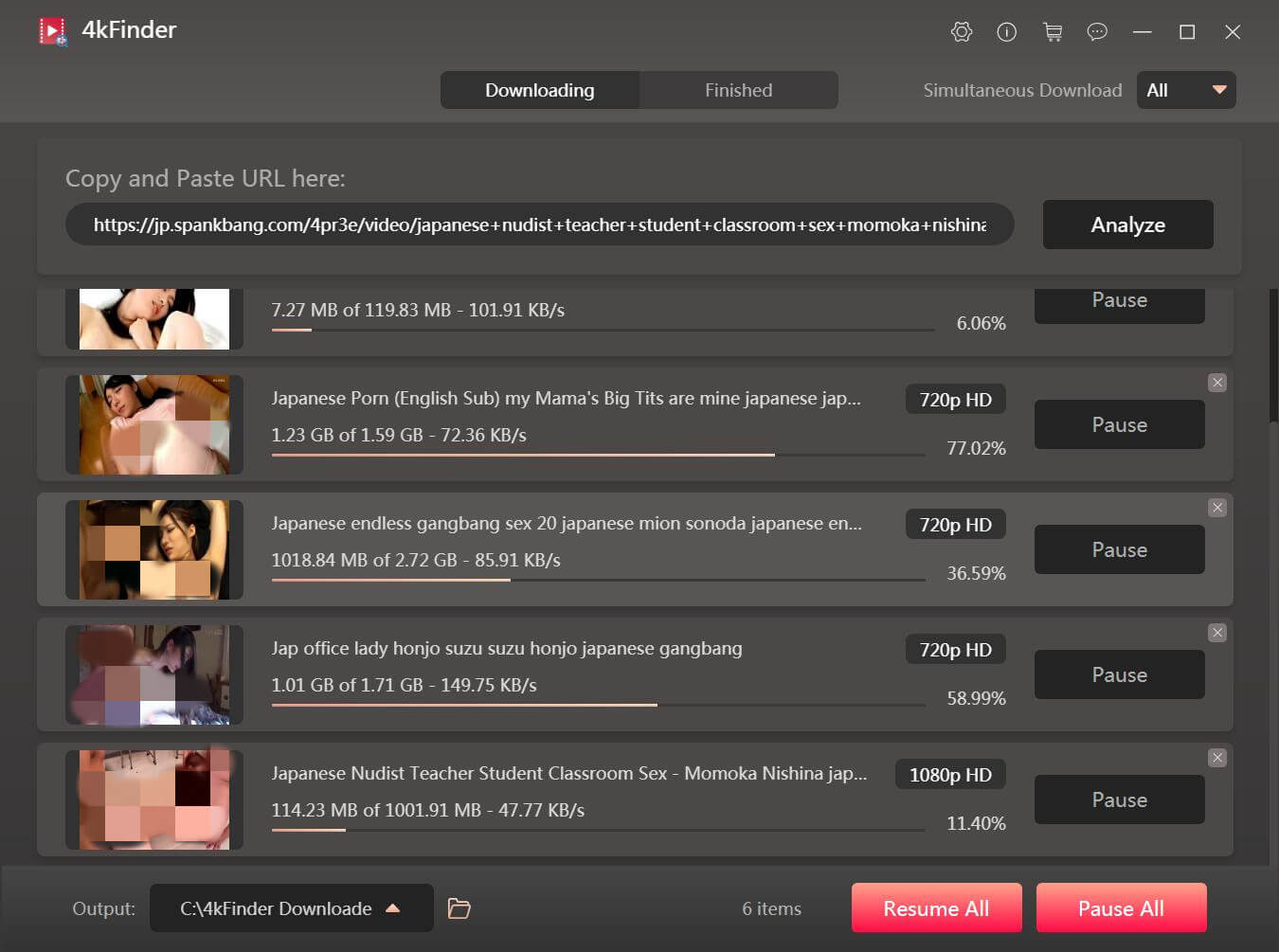Remove the download at 58.99% with X

click(1217, 633)
